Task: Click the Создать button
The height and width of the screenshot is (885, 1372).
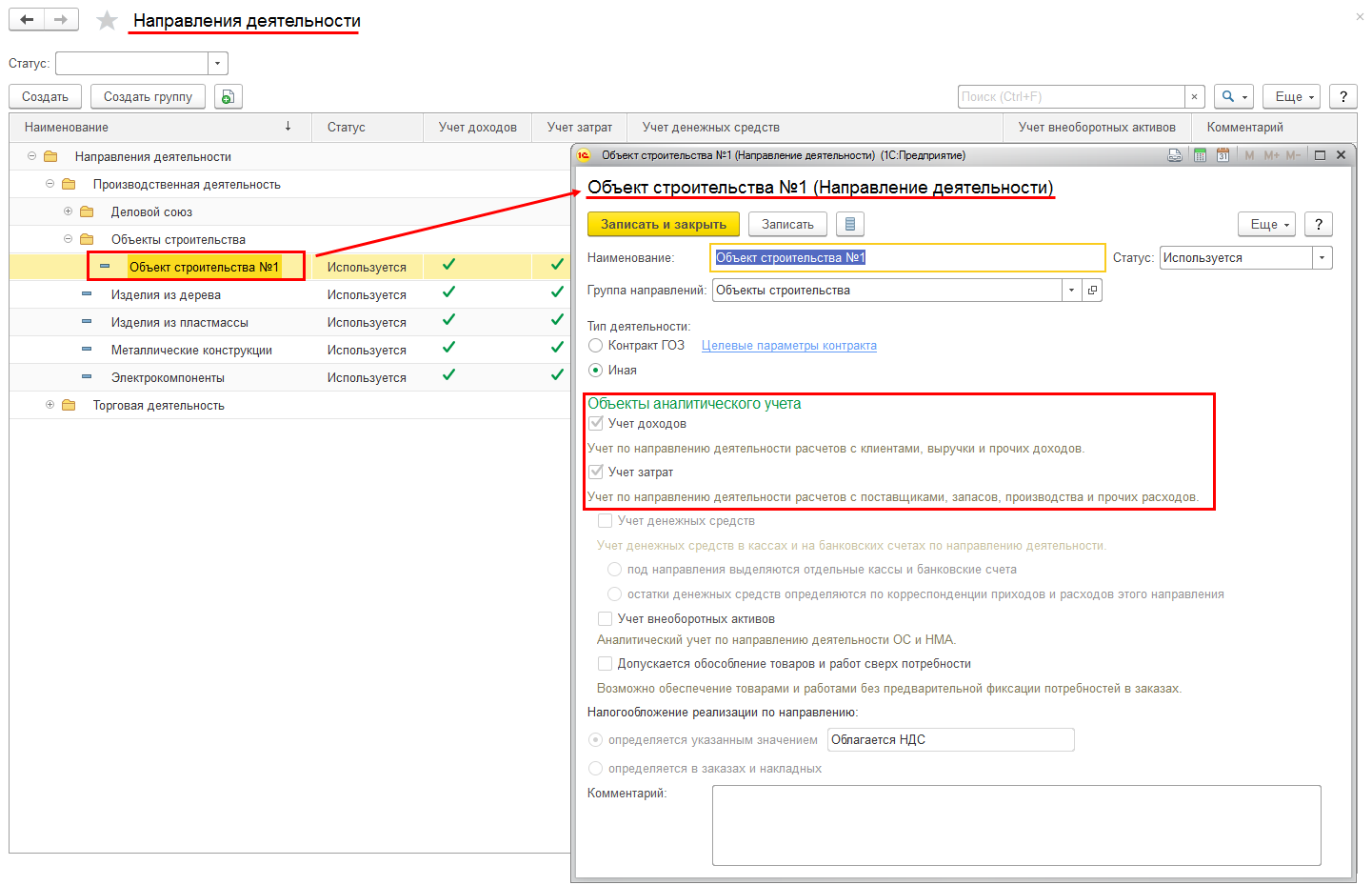Action: click(x=45, y=96)
